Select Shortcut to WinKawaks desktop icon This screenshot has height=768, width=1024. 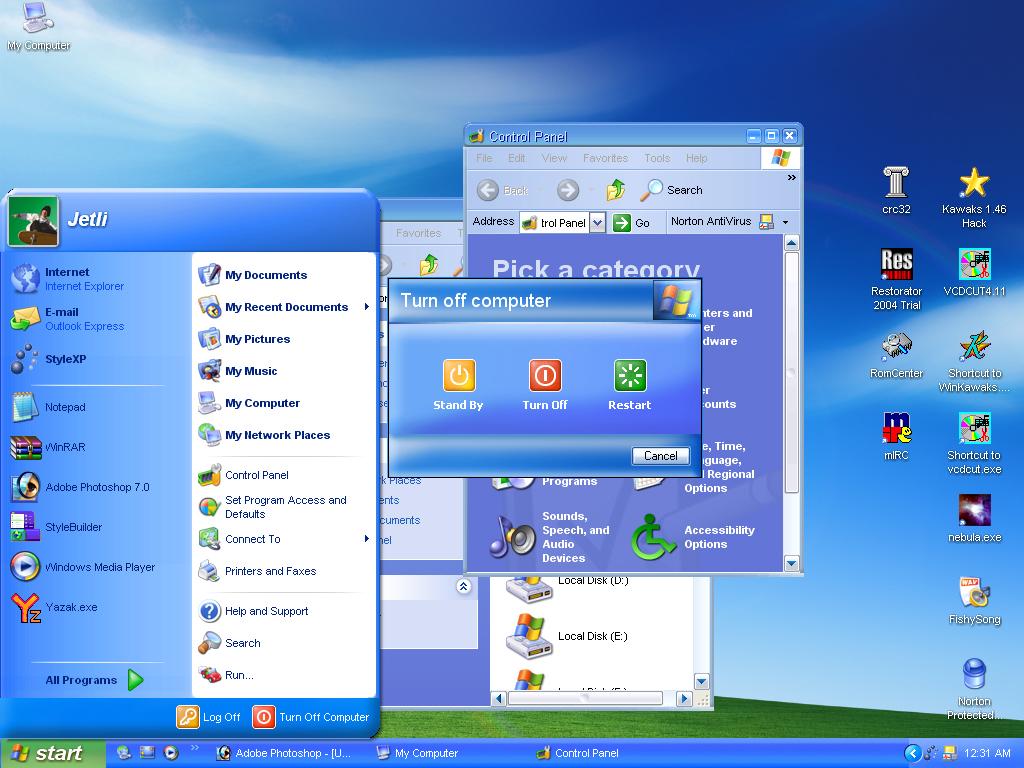pyautogui.click(x=974, y=362)
